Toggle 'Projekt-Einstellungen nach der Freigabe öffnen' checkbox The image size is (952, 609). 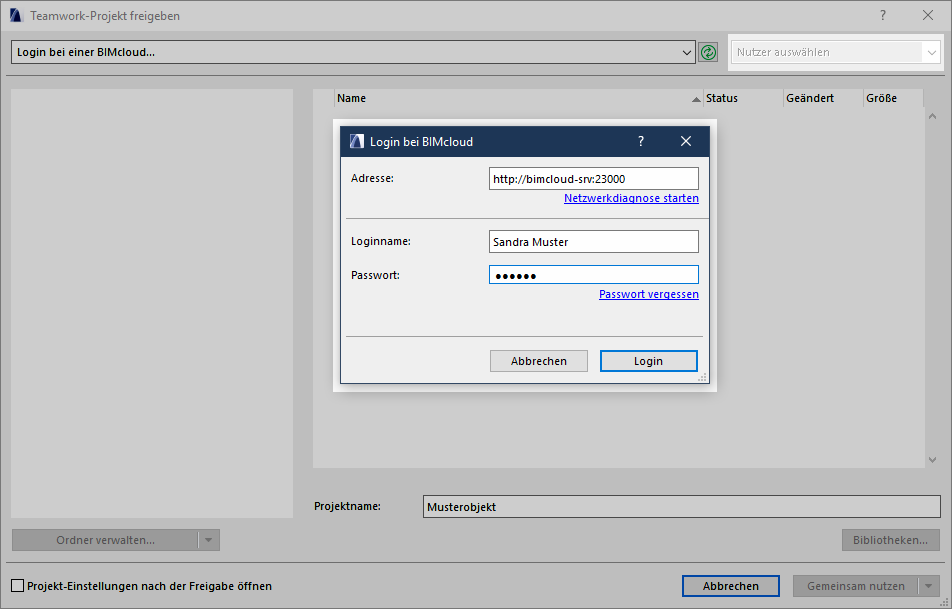point(18,586)
